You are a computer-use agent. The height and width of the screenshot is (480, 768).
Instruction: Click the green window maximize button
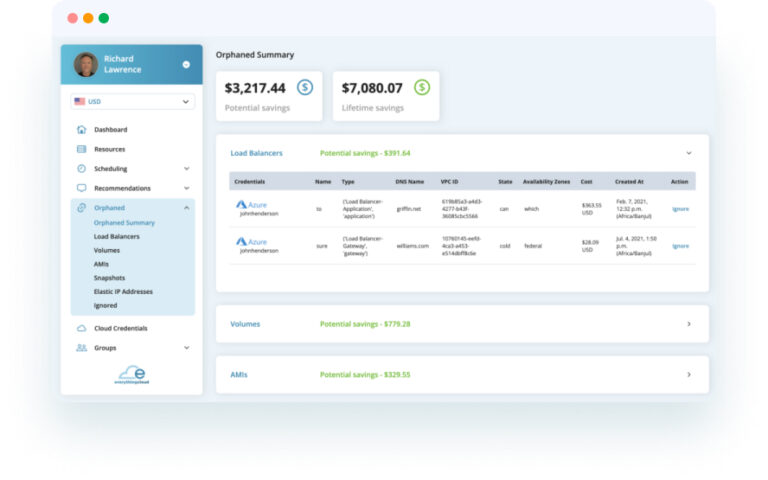pyautogui.click(x=104, y=18)
